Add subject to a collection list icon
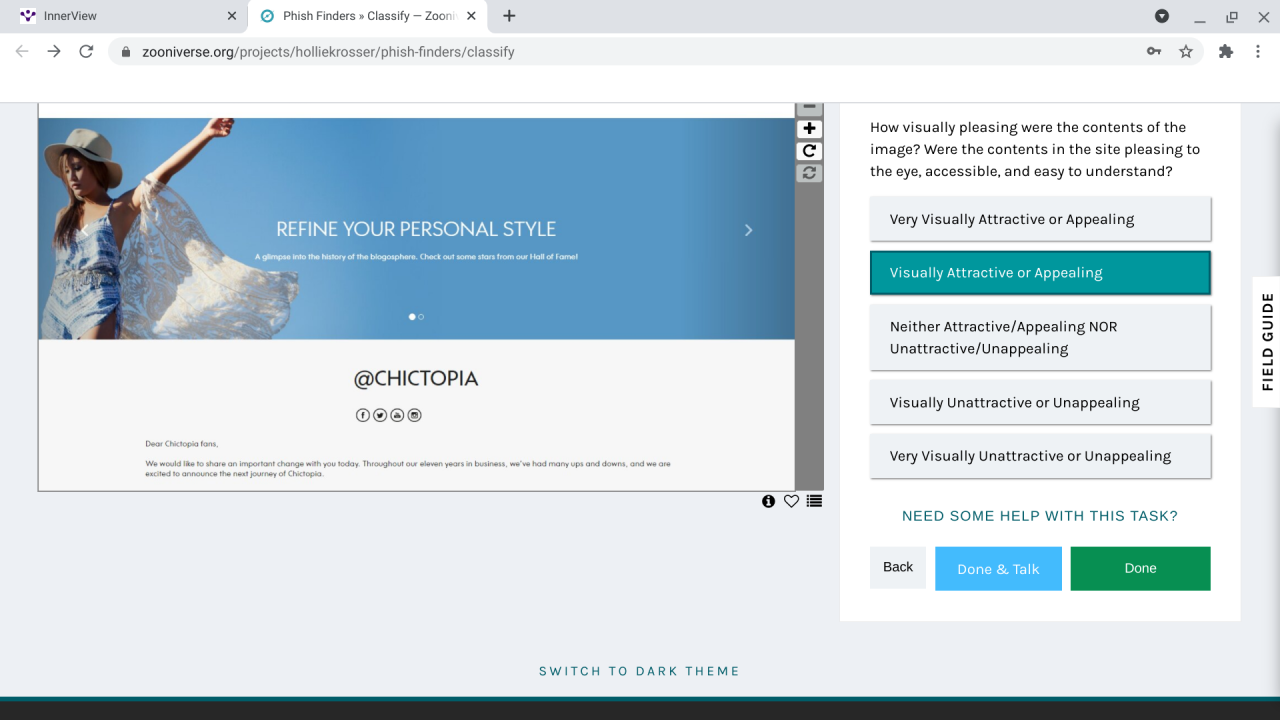The image size is (1280, 720). 814,501
